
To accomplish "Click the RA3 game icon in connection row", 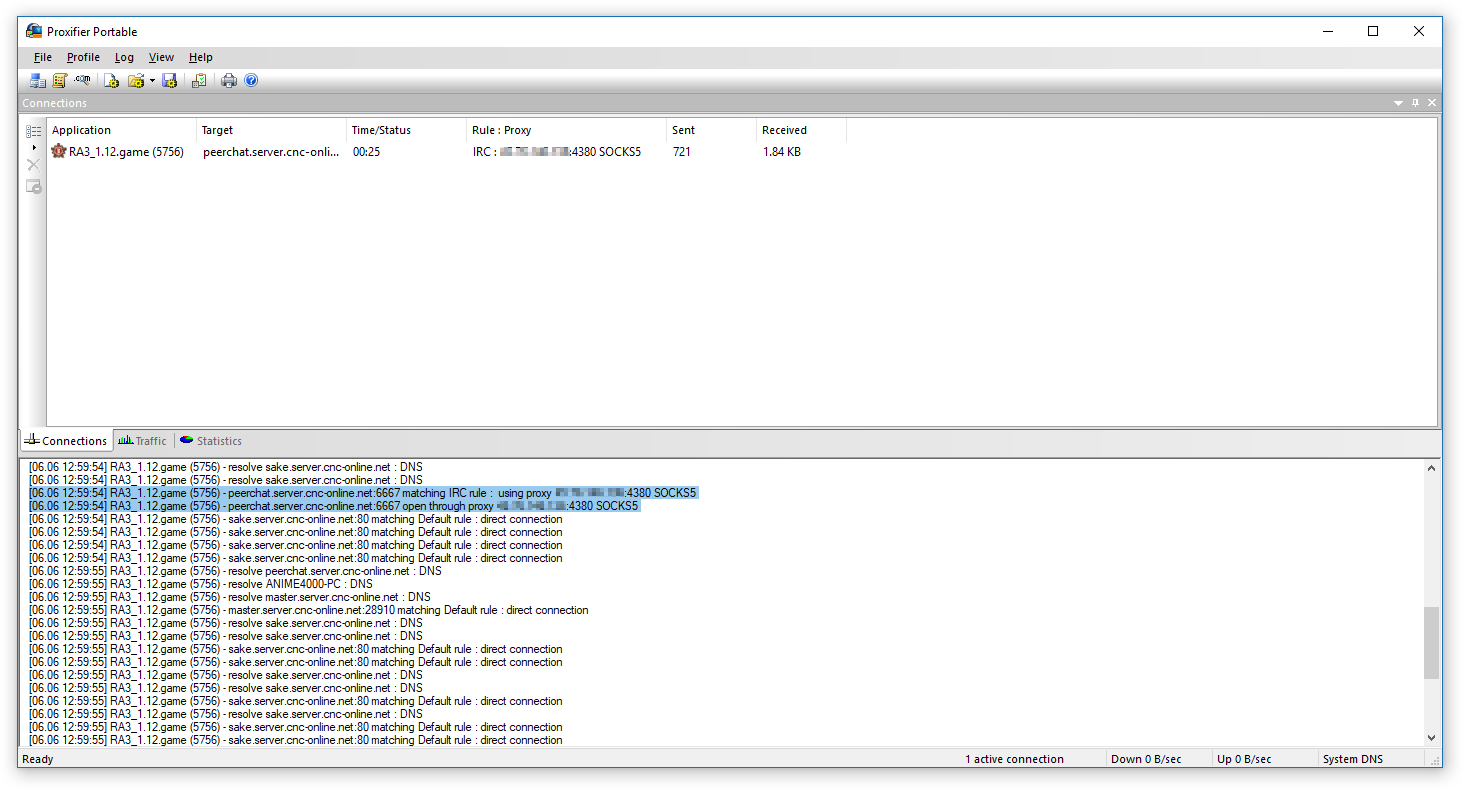I will [x=59, y=152].
